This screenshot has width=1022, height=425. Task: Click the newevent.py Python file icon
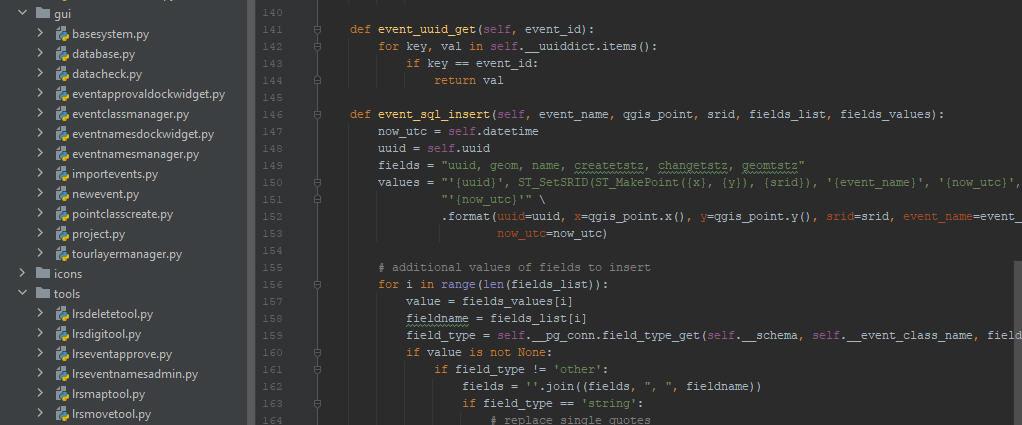click(61, 194)
